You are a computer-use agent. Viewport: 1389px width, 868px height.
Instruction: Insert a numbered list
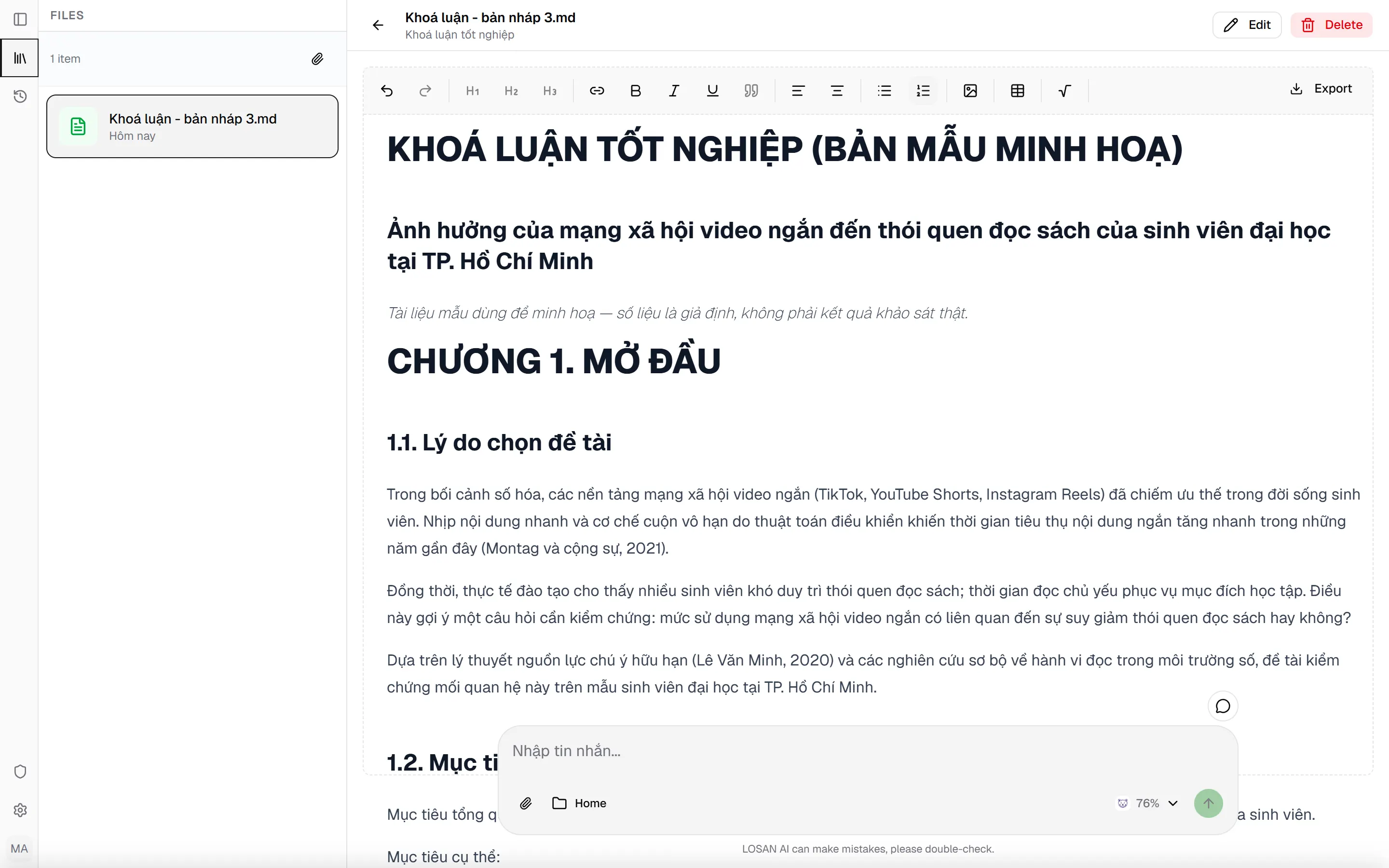coord(923,91)
